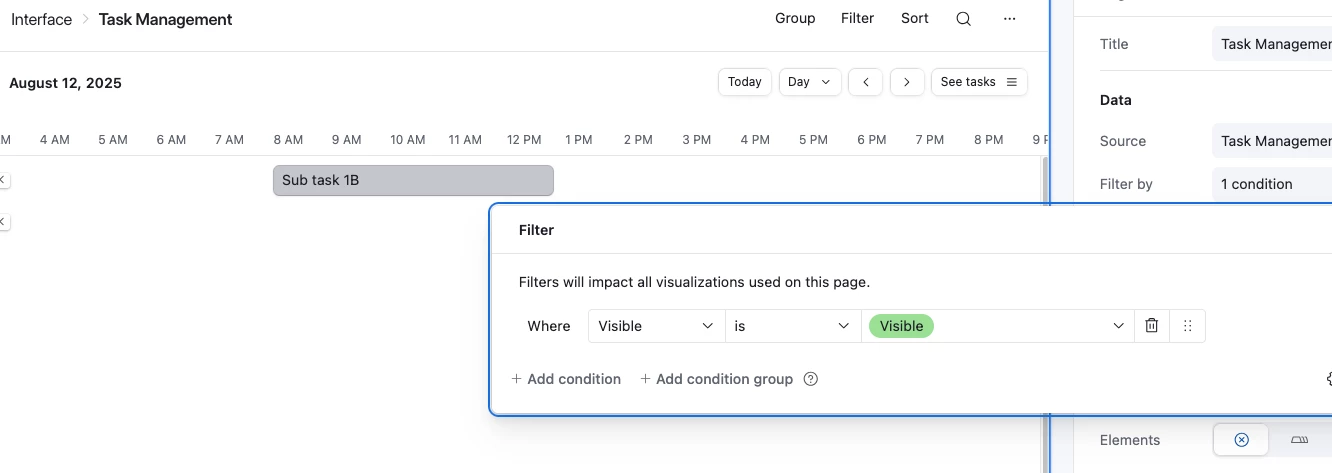The height and width of the screenshot is (473, 1332).
Task: Open the 'is' operator dropdown
Action: click(792, 326)
